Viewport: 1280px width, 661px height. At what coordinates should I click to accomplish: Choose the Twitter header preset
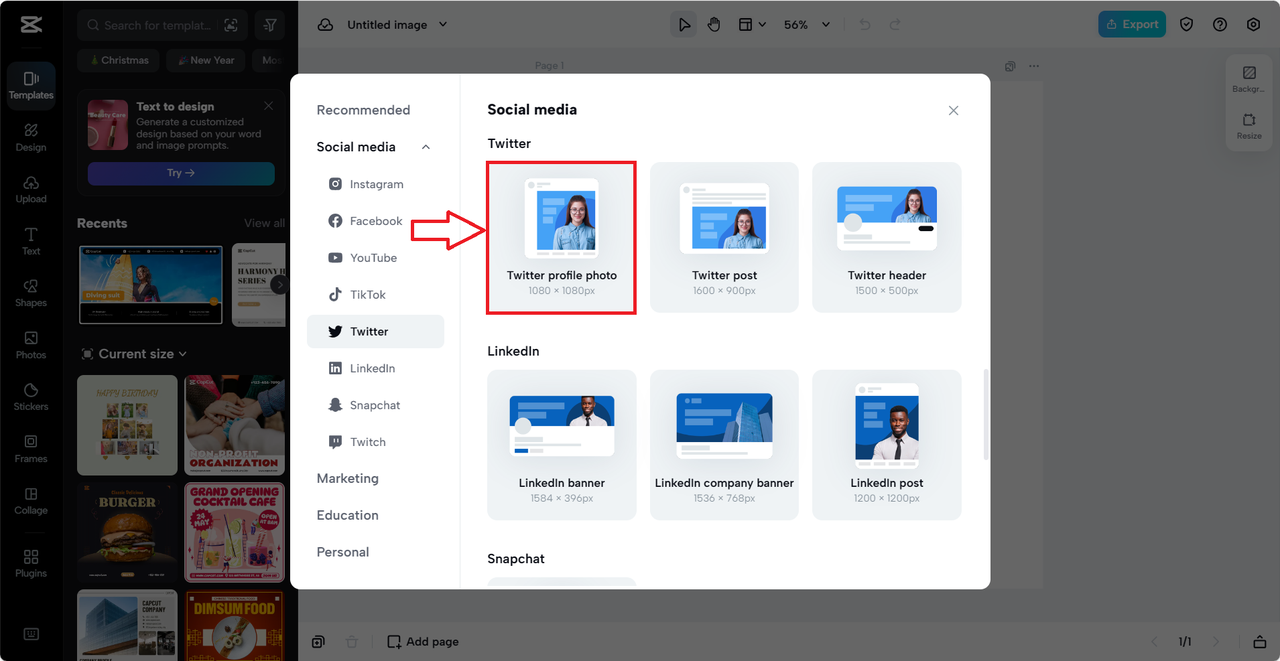pos(887,237)
